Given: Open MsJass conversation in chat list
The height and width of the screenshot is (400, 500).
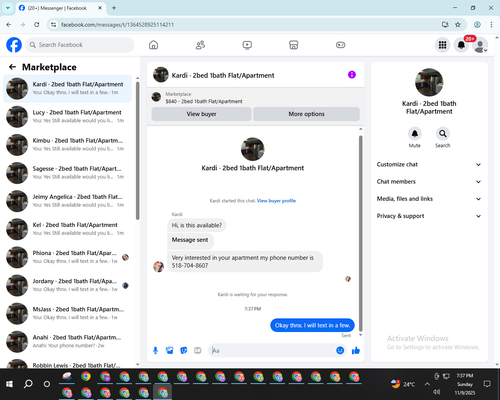Looking at the screenshot, I should 68,313.
